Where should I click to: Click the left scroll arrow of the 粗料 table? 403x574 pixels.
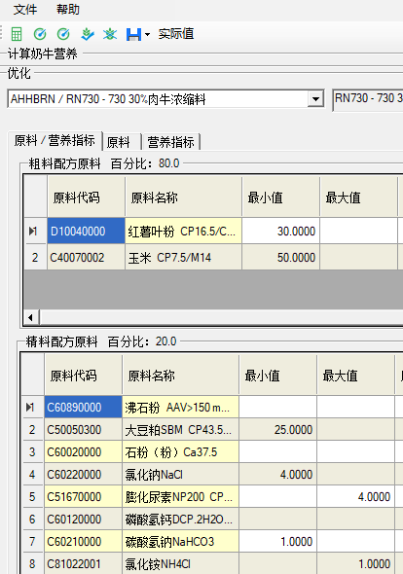(x=31, y=317)
